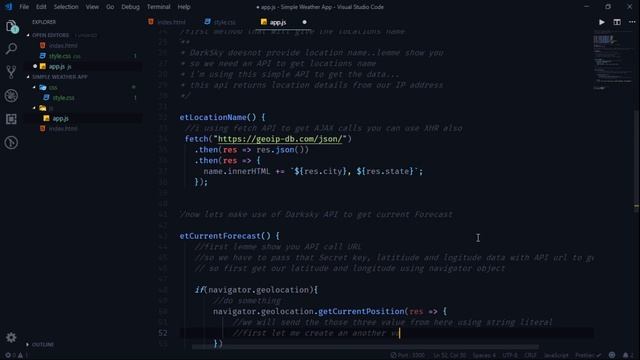
Task: Click the unsaved dot on app.js tab
Action: [304, 22]
